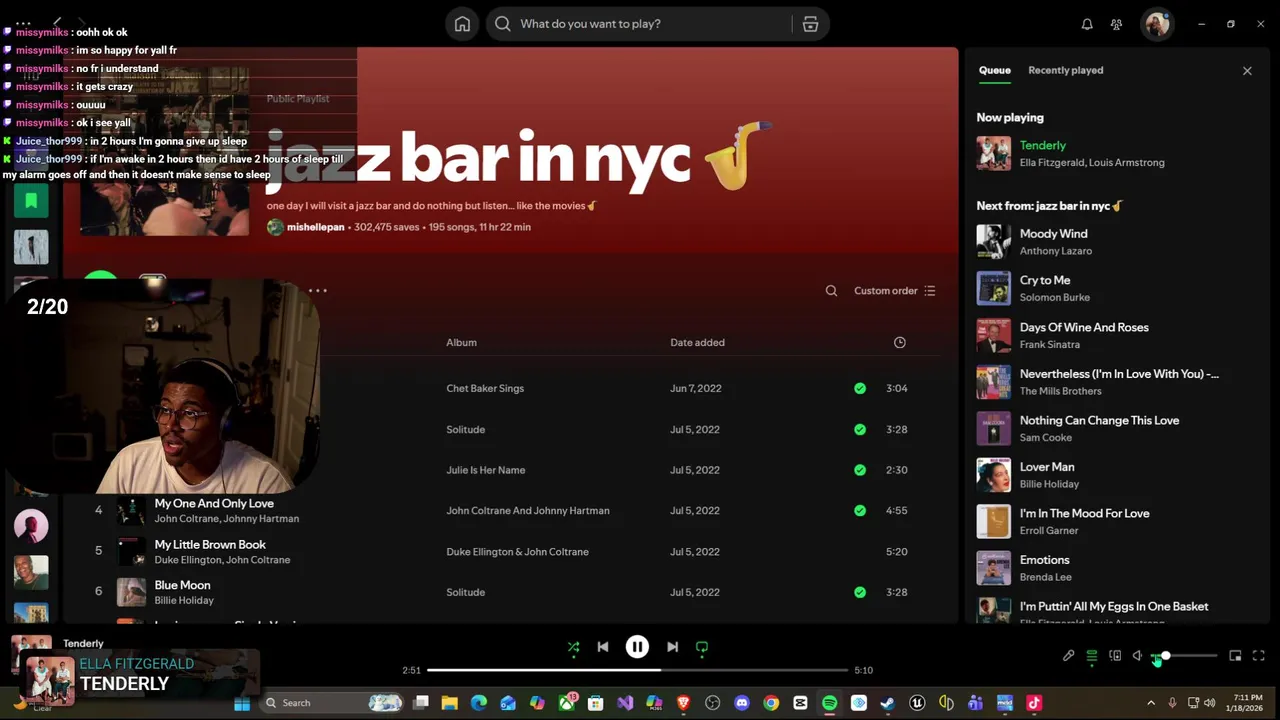Viewport: 1280px width, 720px height.
Task: Toggle saved checkmark on Blue Moon row
Action: tap(860, 592)
